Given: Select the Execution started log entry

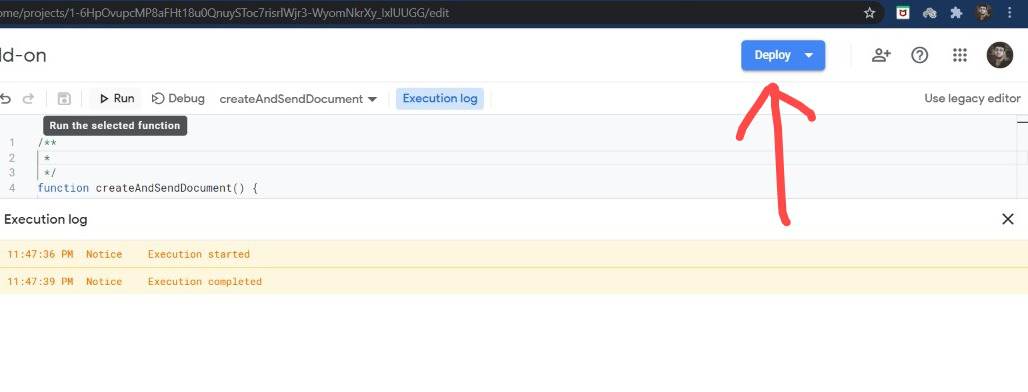Looking at the screenshot, I should coord(514,254).
